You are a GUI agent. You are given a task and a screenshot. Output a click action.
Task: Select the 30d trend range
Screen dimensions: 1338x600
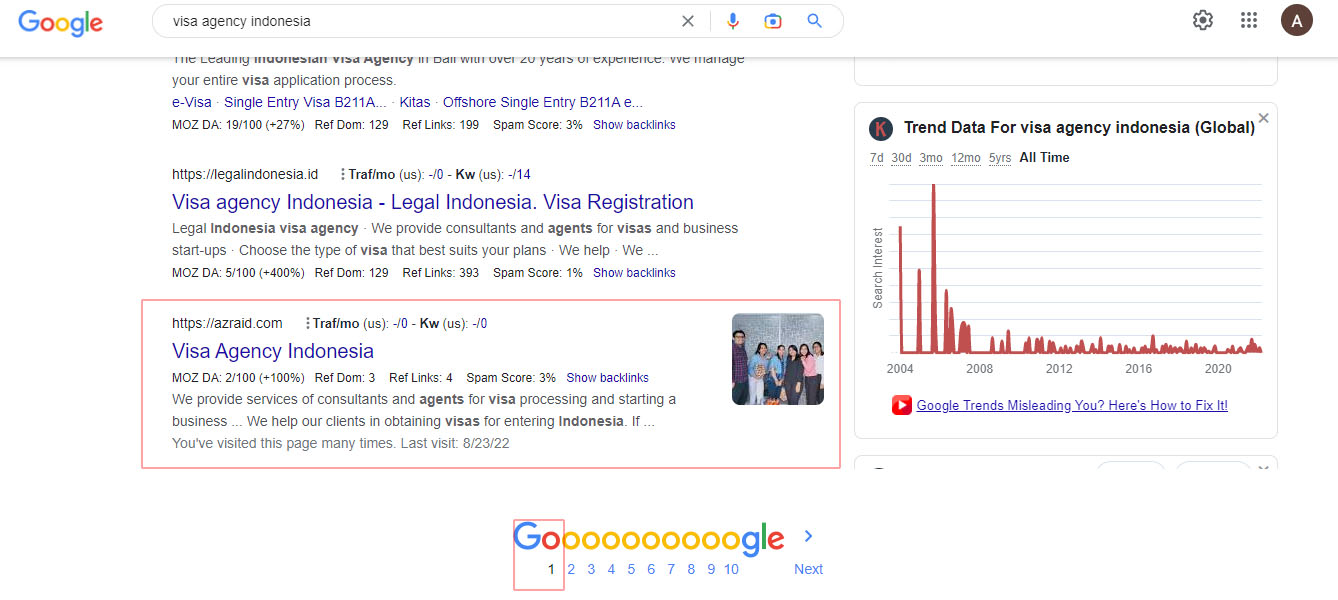click(901, 157)
